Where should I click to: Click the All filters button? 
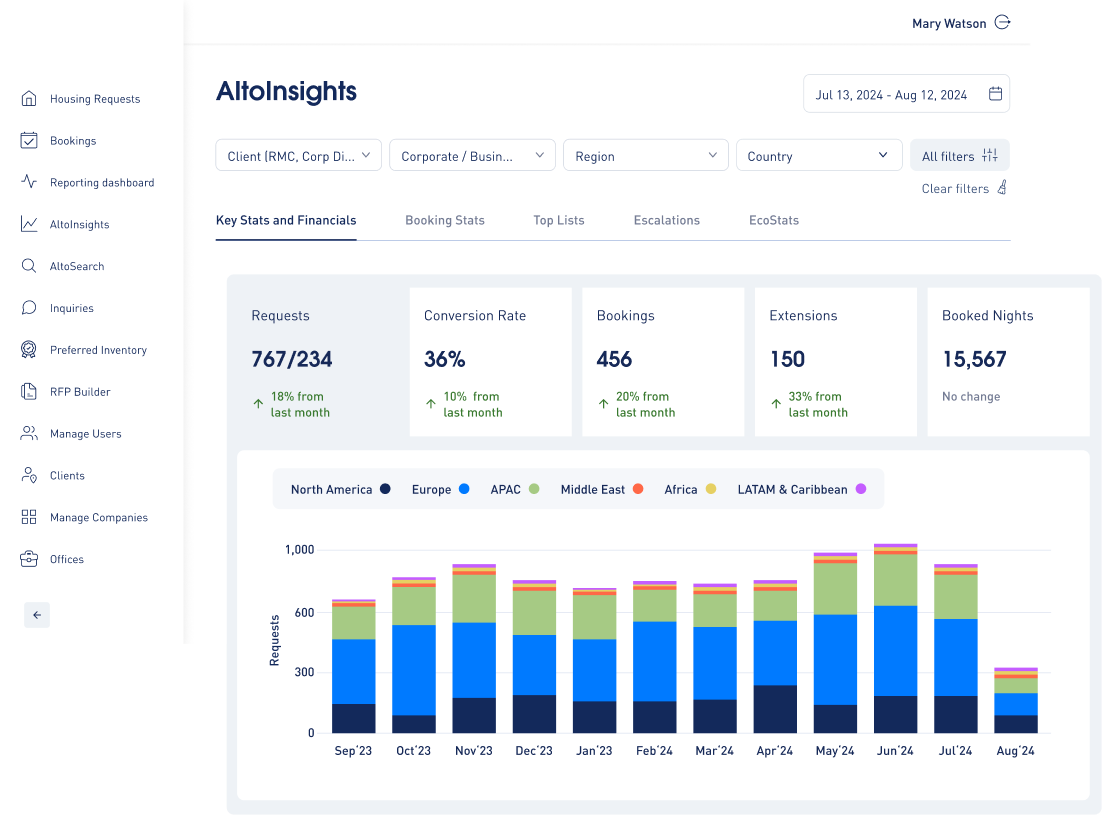point(959,155)
